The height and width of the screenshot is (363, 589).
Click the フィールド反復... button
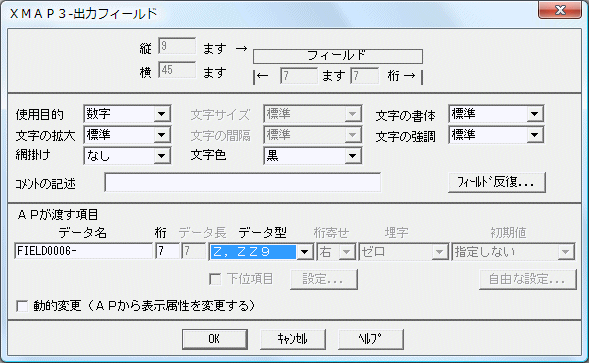tap(497, 183)
